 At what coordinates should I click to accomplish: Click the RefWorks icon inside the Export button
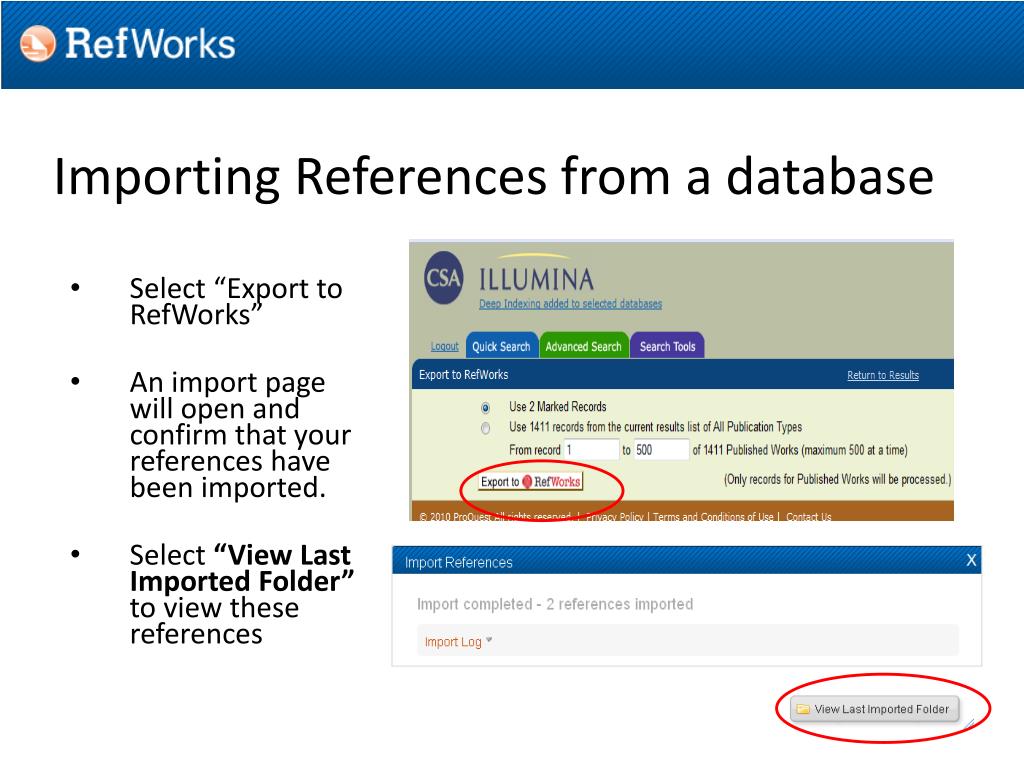pos(528,482)
